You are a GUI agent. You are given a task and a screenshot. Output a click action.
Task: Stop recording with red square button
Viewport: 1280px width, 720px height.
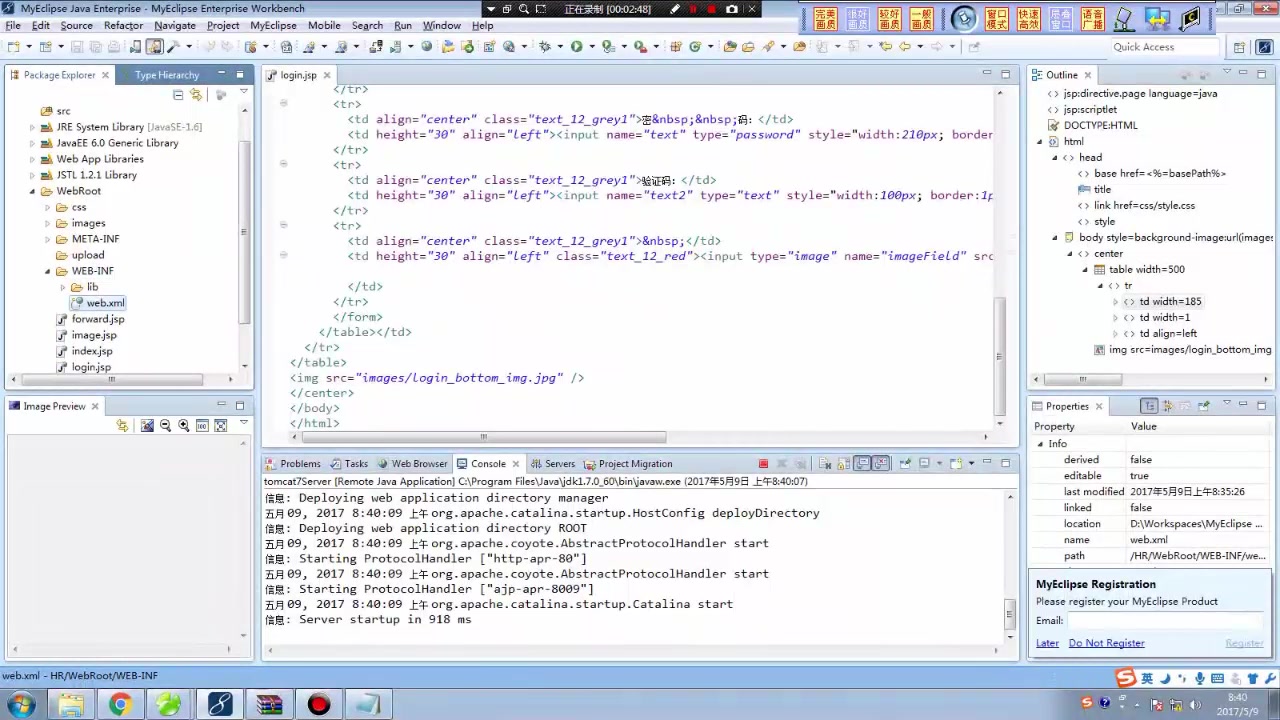(712, 9)
